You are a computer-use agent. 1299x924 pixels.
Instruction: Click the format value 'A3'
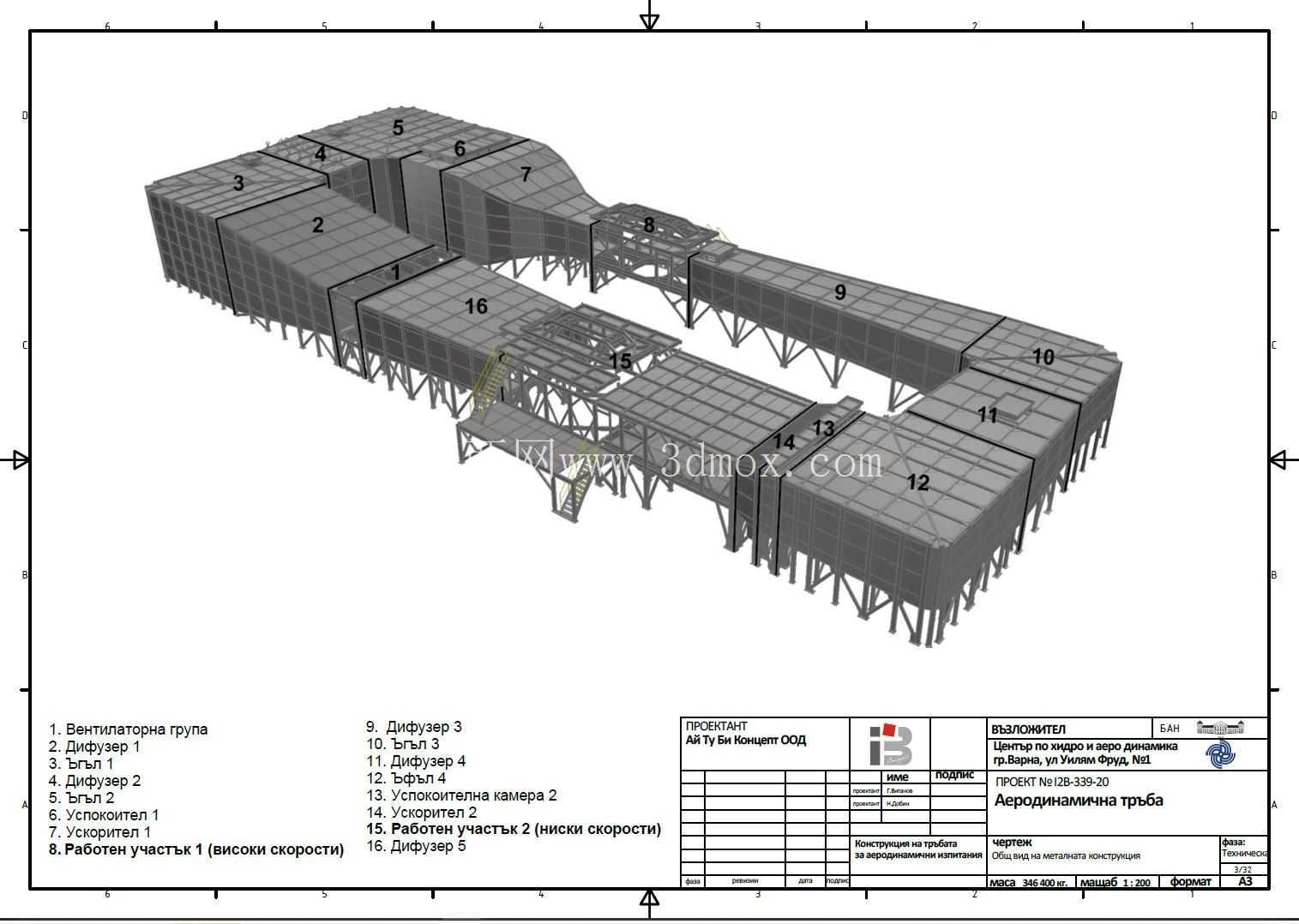[1245, 881]
